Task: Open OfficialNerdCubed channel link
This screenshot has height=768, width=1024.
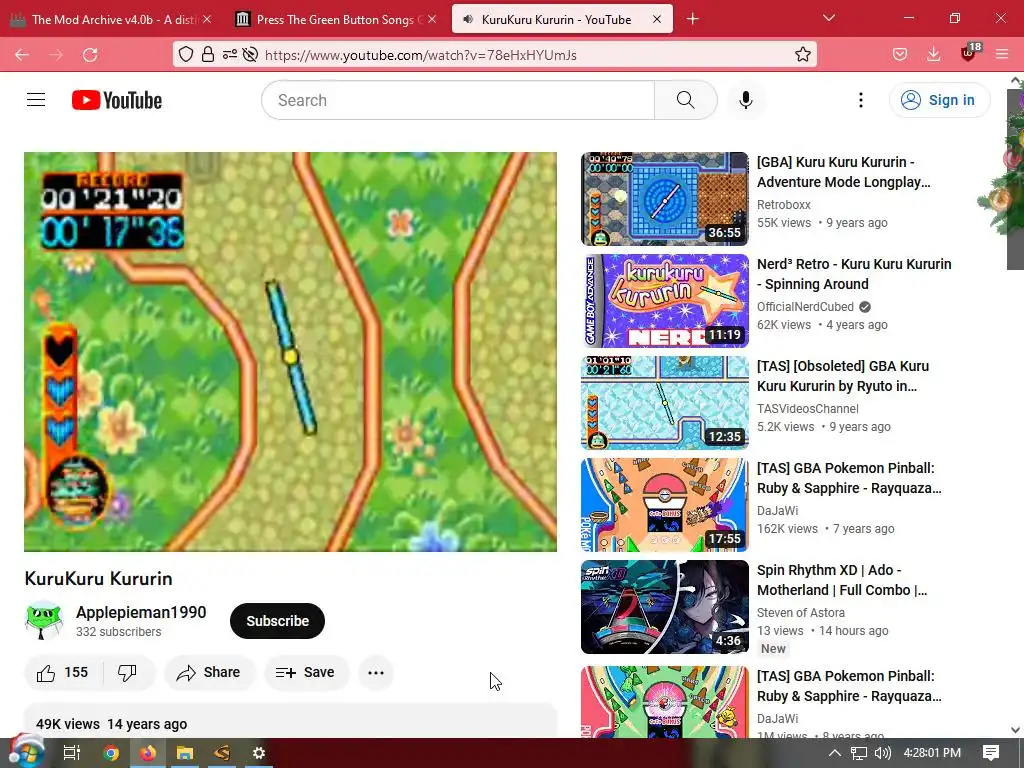Action: point(805,307)
